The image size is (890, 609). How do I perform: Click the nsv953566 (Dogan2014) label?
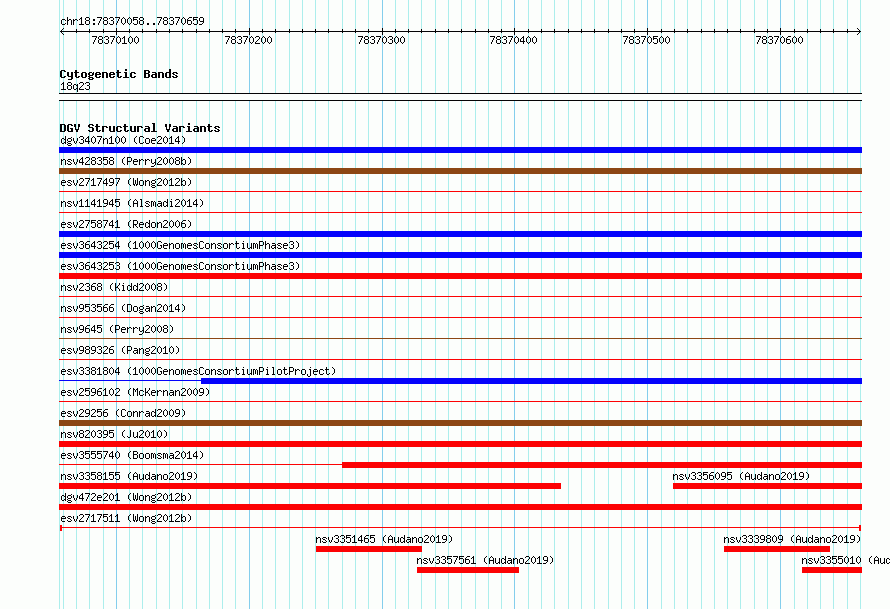123,308
